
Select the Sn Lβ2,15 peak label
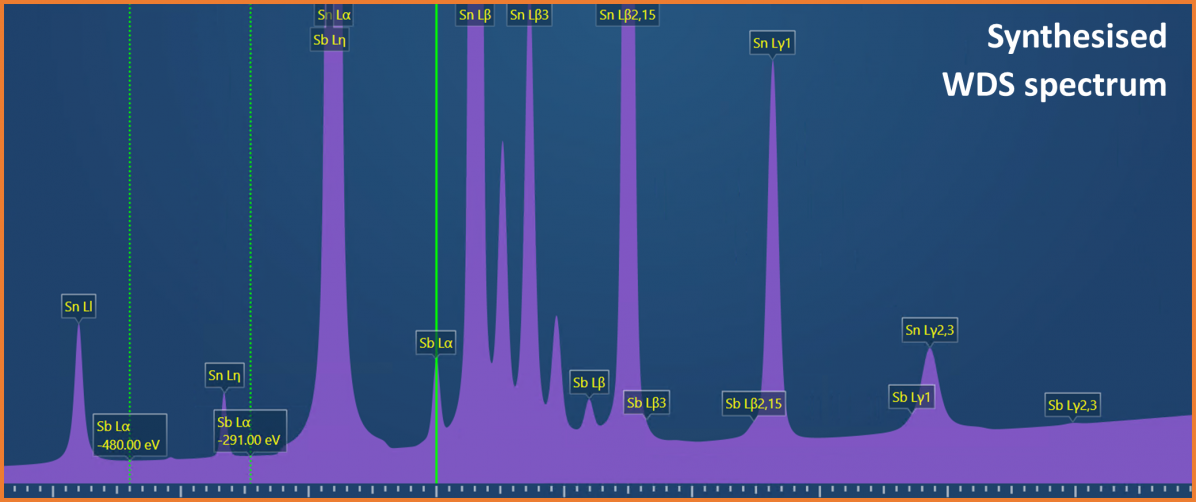tap(627, 15)
